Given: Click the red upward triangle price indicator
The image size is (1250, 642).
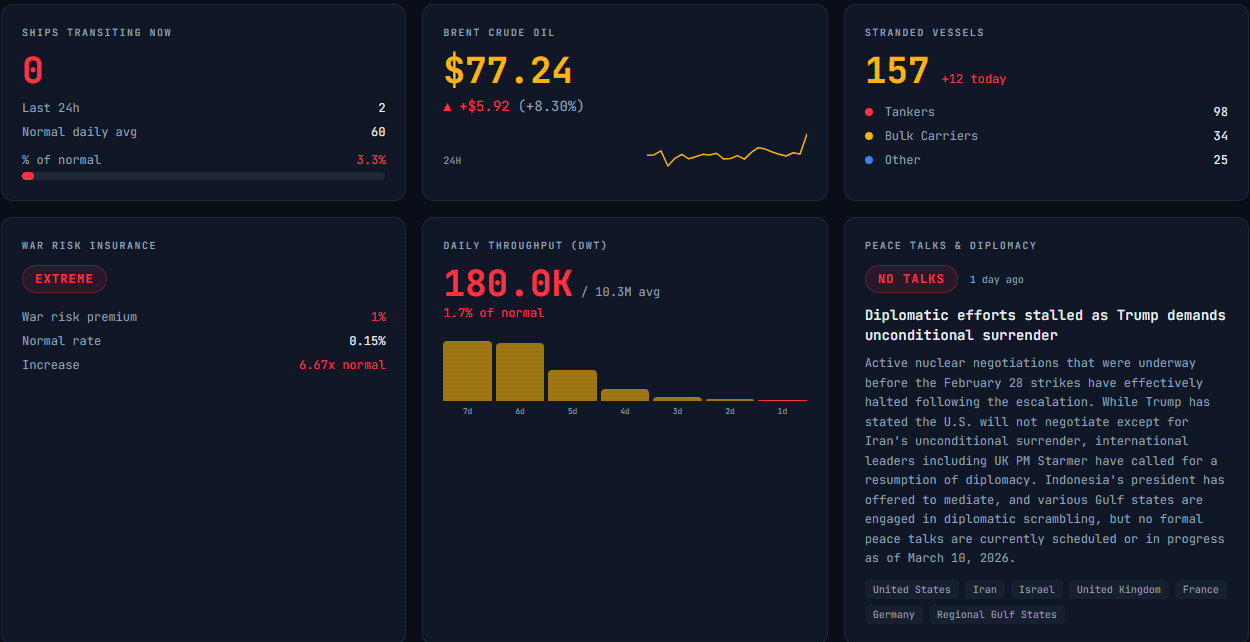Looking at the screenshot, I should tap(448, 106).
